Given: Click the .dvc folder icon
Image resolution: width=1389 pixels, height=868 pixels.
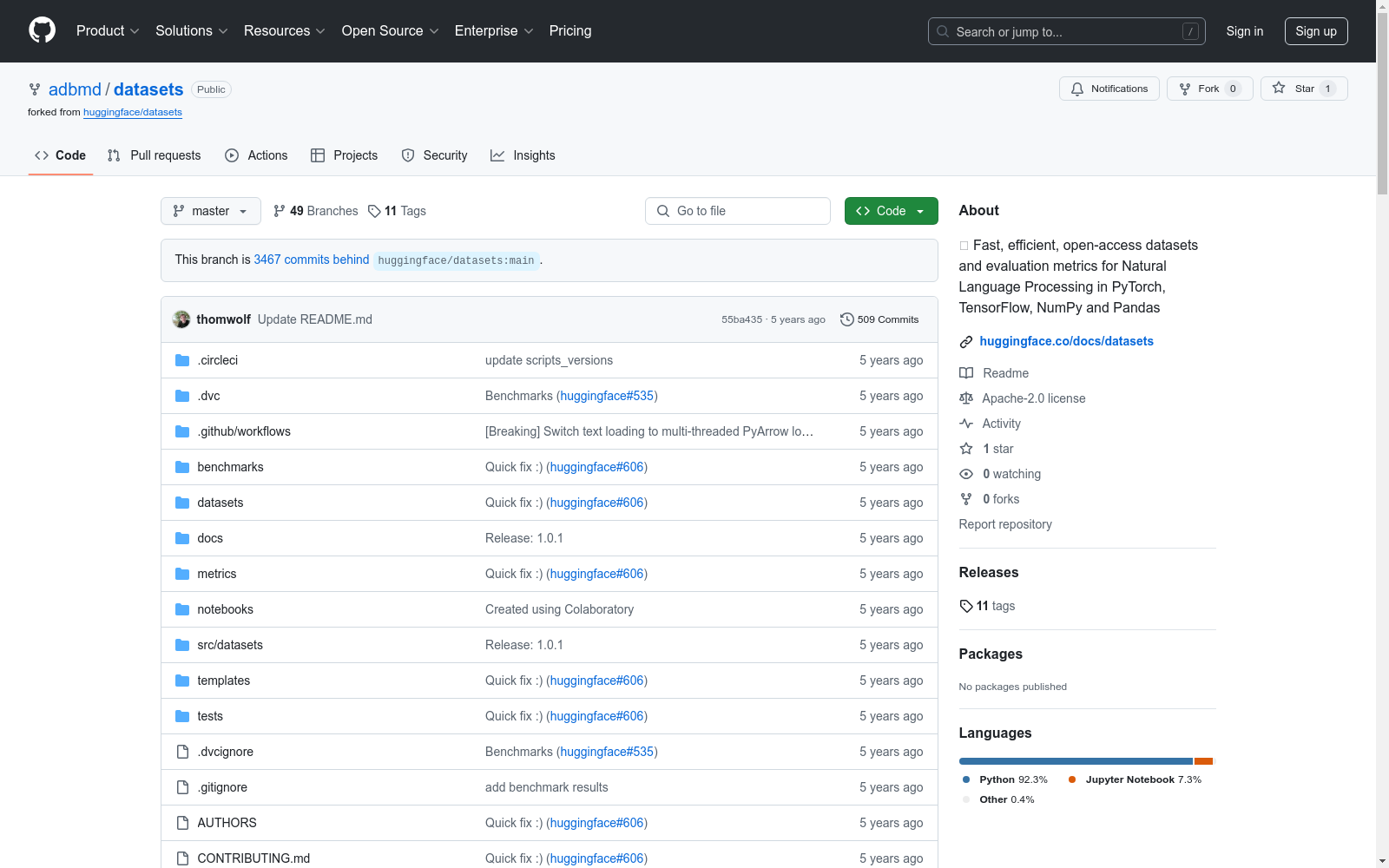Looking at the screenshot, I should (x=182, y=396).
